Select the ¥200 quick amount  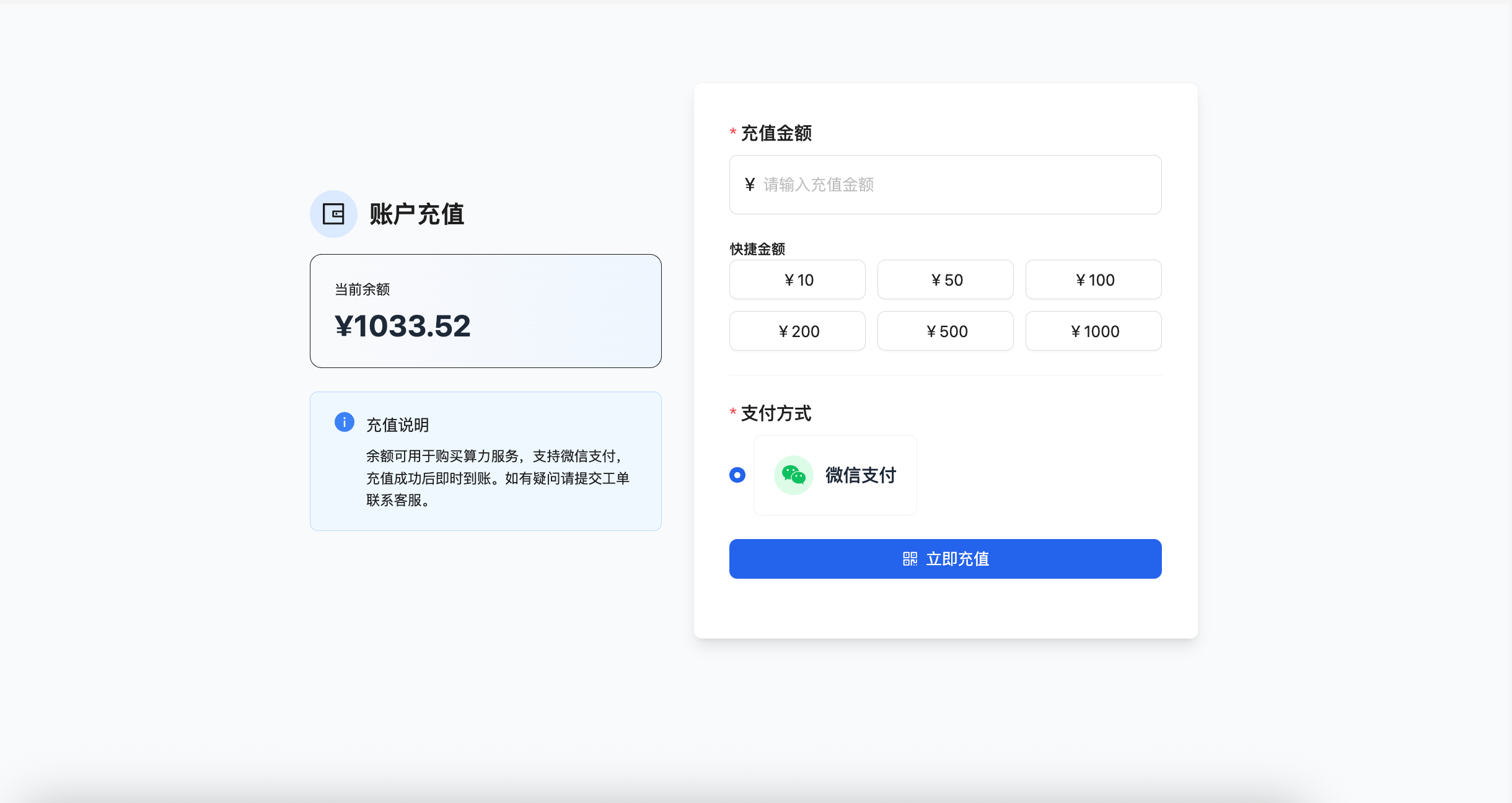[797, 331]
